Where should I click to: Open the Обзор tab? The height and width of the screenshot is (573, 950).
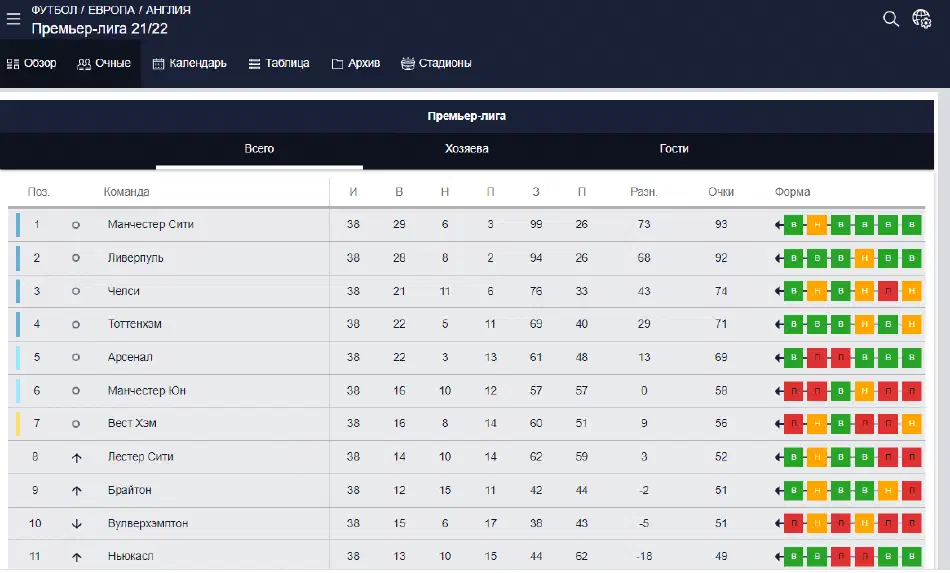[32, 63]
